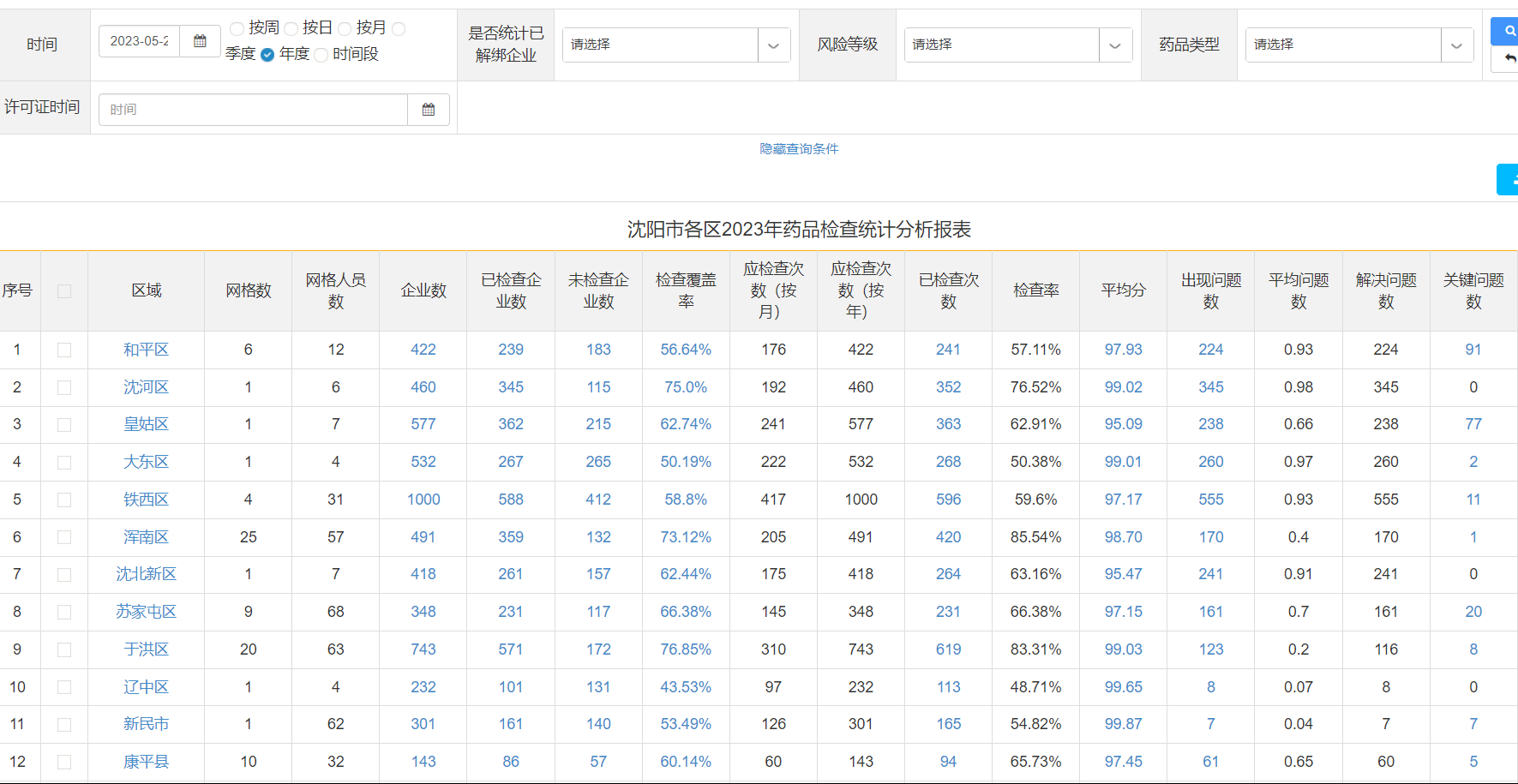Open the 铁西区 district link
The height and width of the screenshot is (784, 1518).
click(146, 500)
